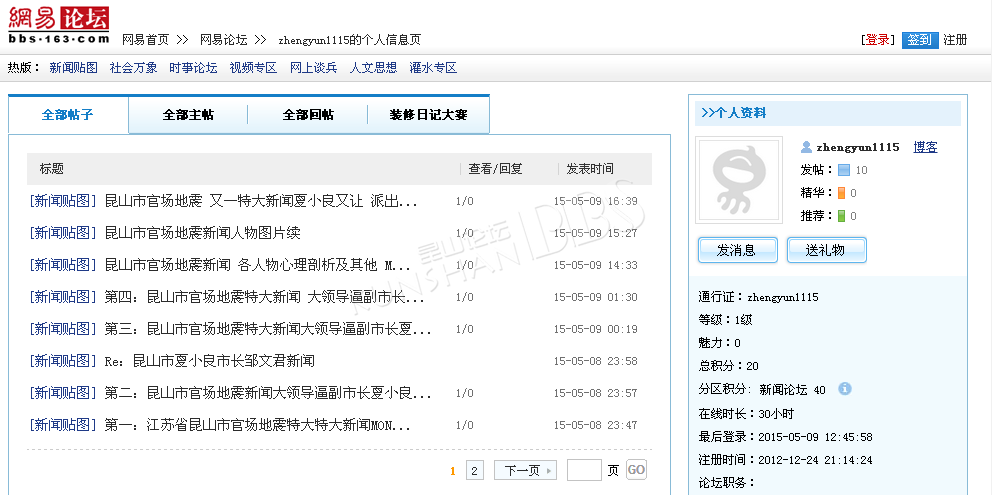Click the NetEase forum logo
Image resolution: width=992 pixels, height=495 pixels.
click(x=59, y=26)
